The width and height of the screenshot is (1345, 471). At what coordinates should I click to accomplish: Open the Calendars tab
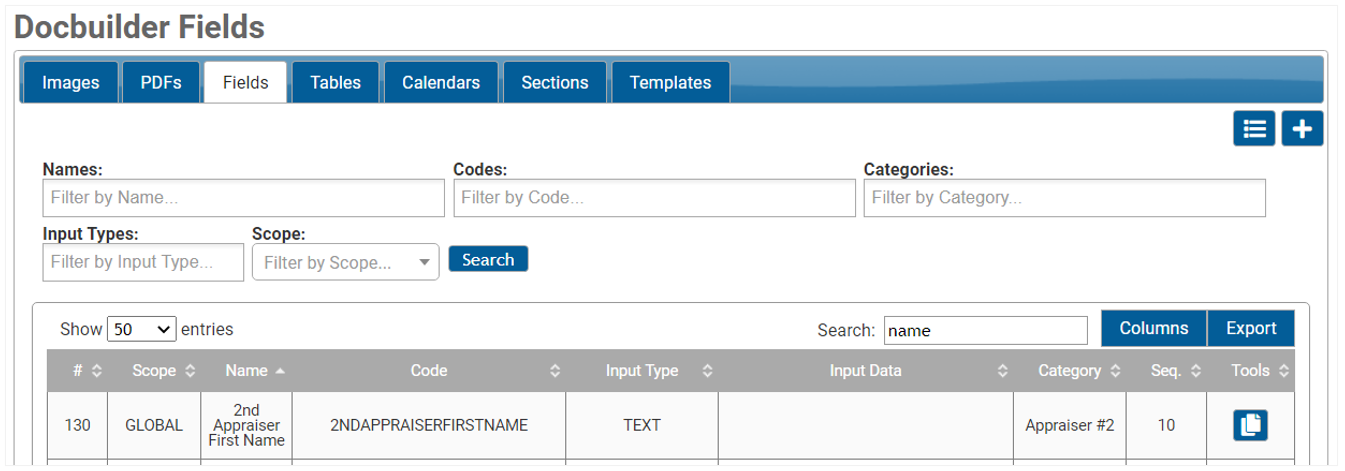click(x=441, y=83)
